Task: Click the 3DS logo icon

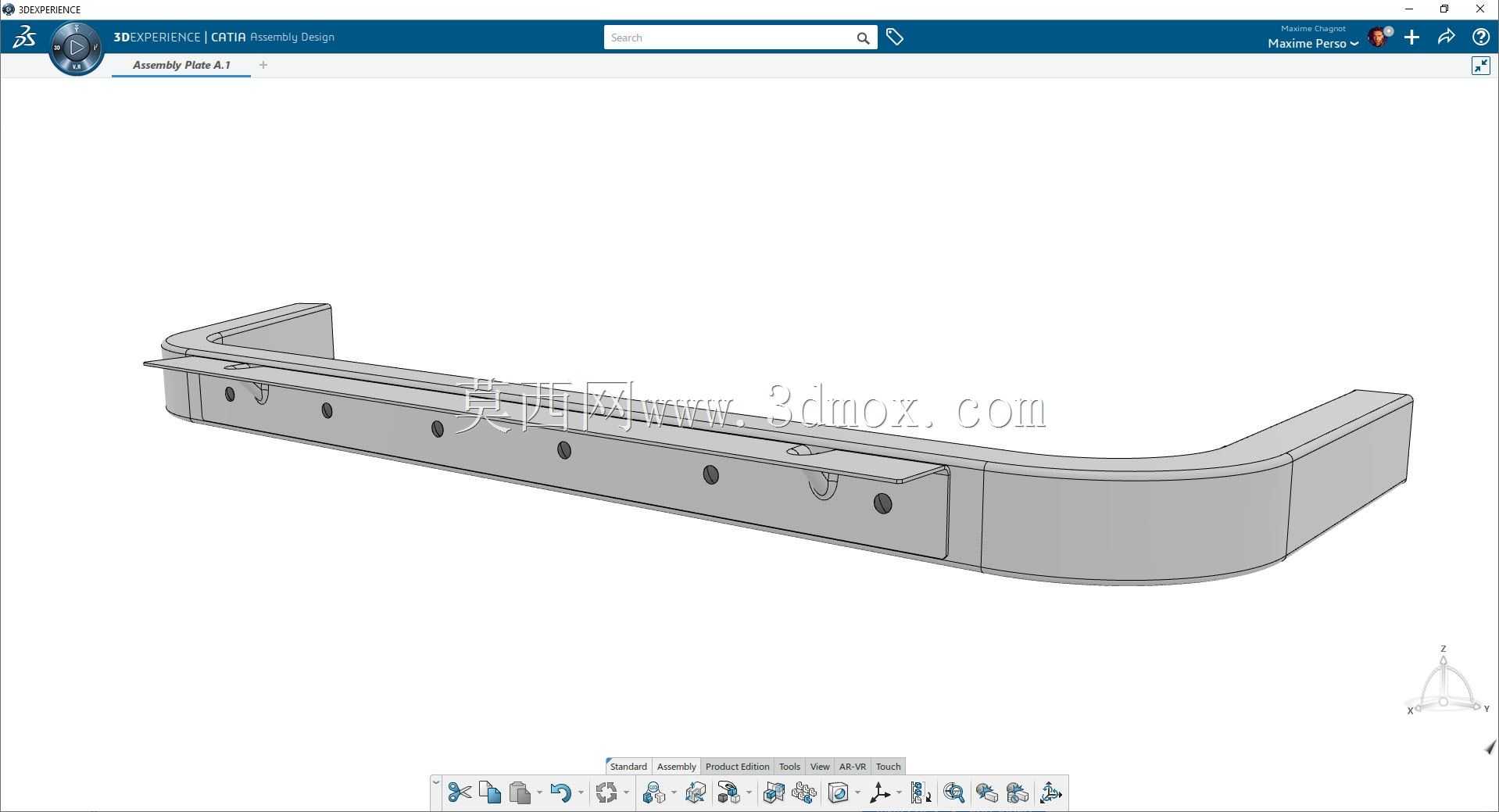Action: (24, 37)
